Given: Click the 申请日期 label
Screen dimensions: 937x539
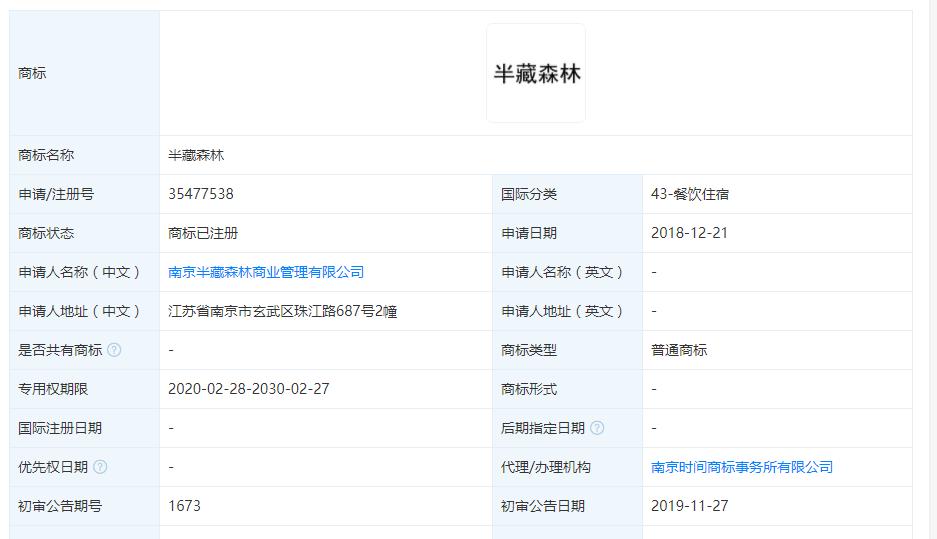Looking at the screenshot, I should (x=529, y=233).
